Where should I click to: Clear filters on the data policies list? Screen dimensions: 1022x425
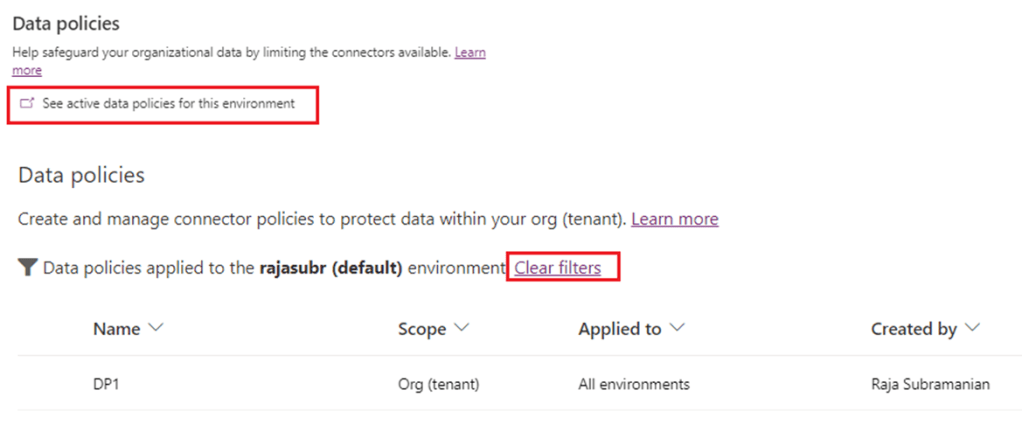pos(558,268)
